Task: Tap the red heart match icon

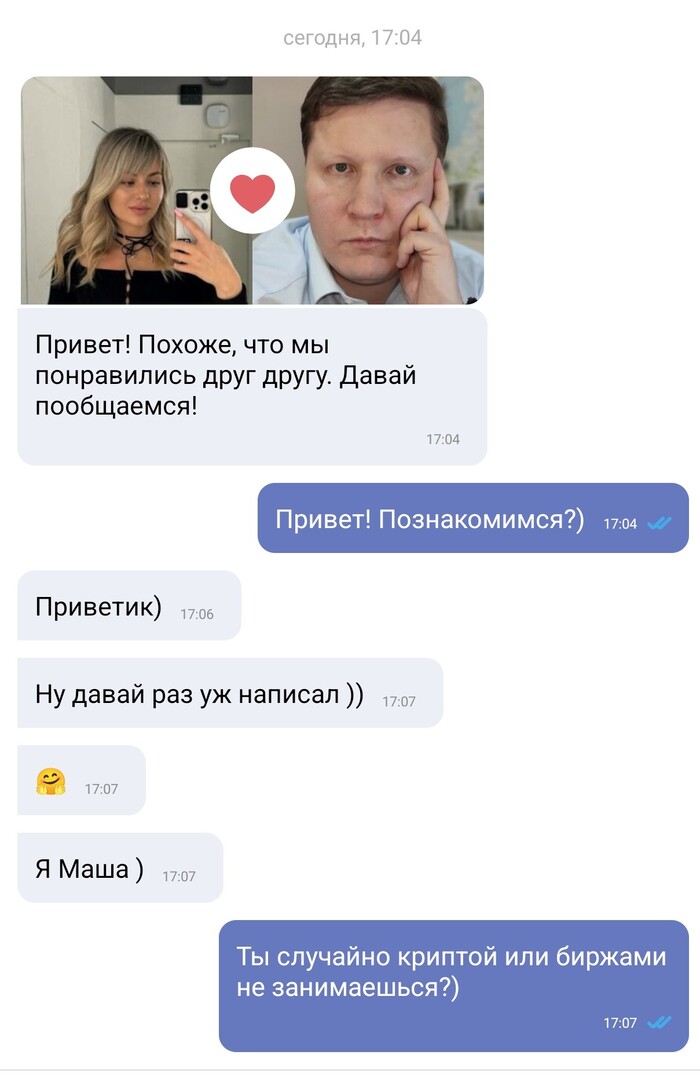Action: 252,191
